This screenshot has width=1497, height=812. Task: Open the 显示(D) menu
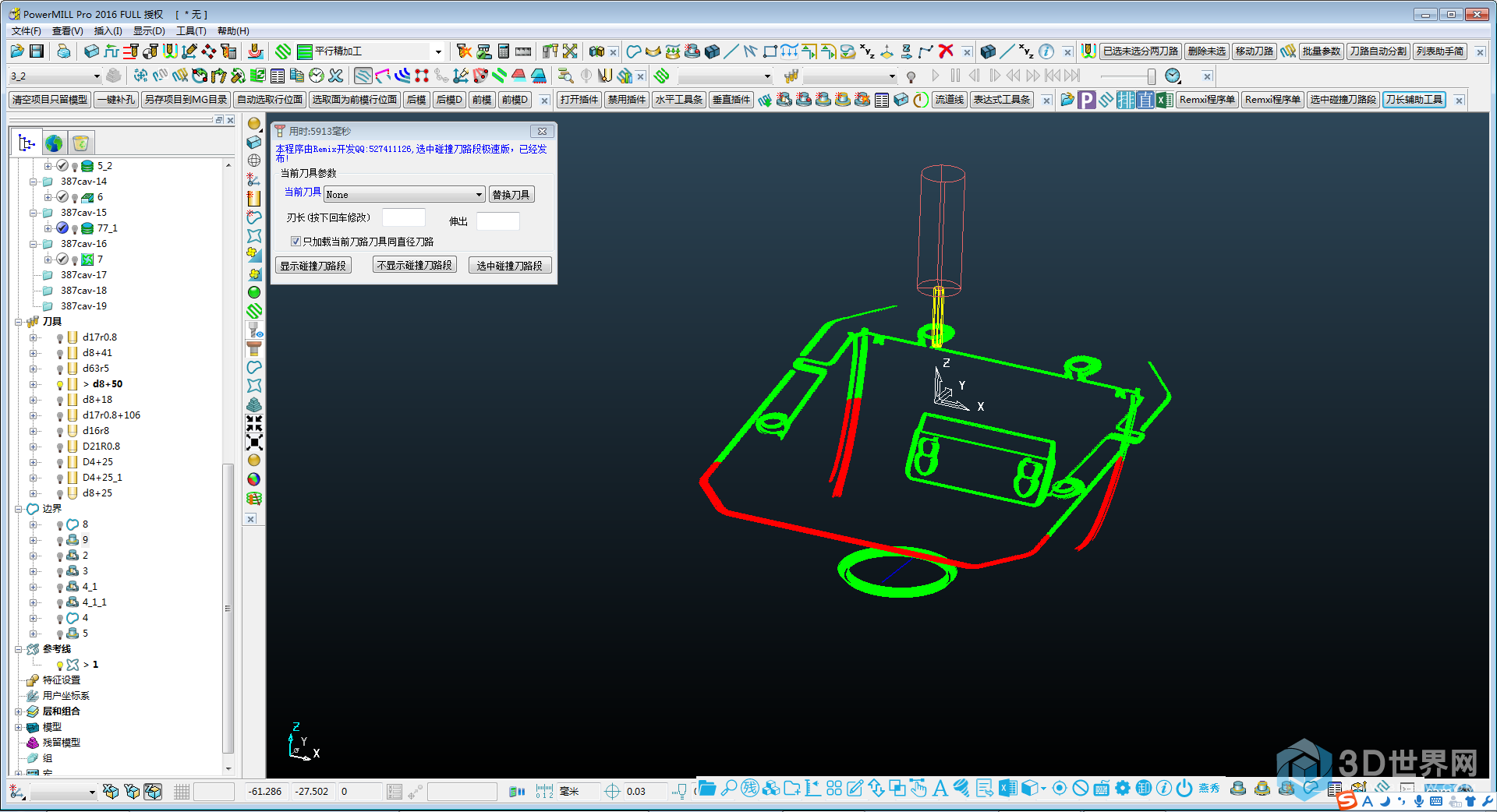[x=149, y=31]
